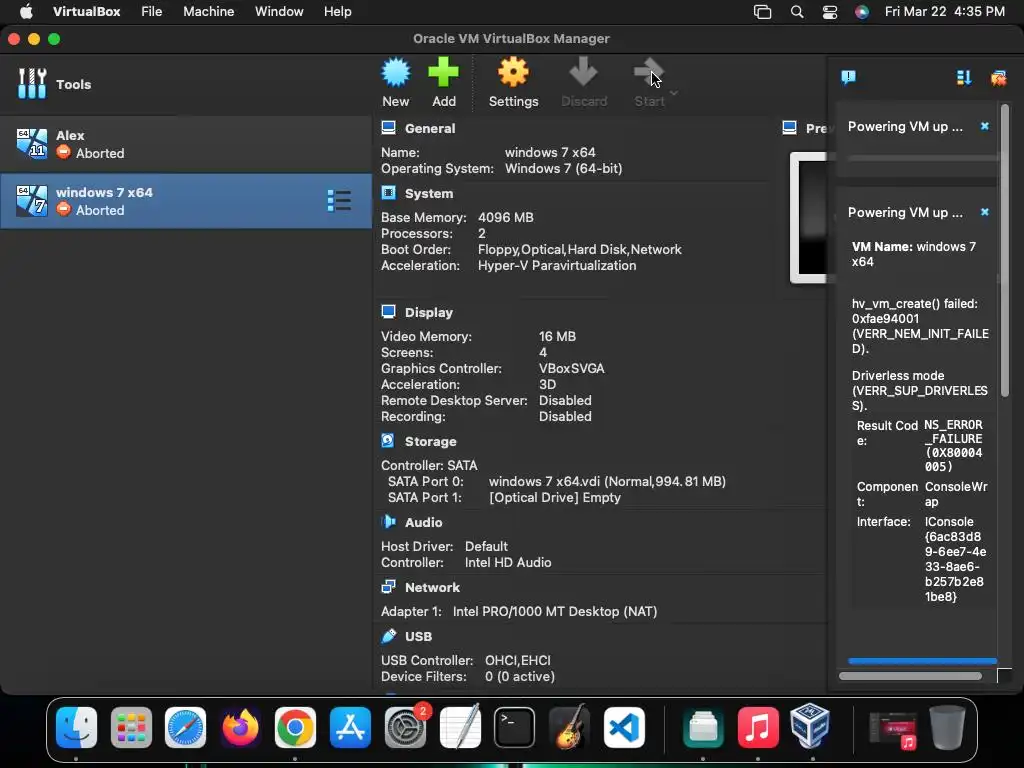Open Google Chrome from the Dock
Screen dimensions: 1024x768
click(x=295, y=727)
